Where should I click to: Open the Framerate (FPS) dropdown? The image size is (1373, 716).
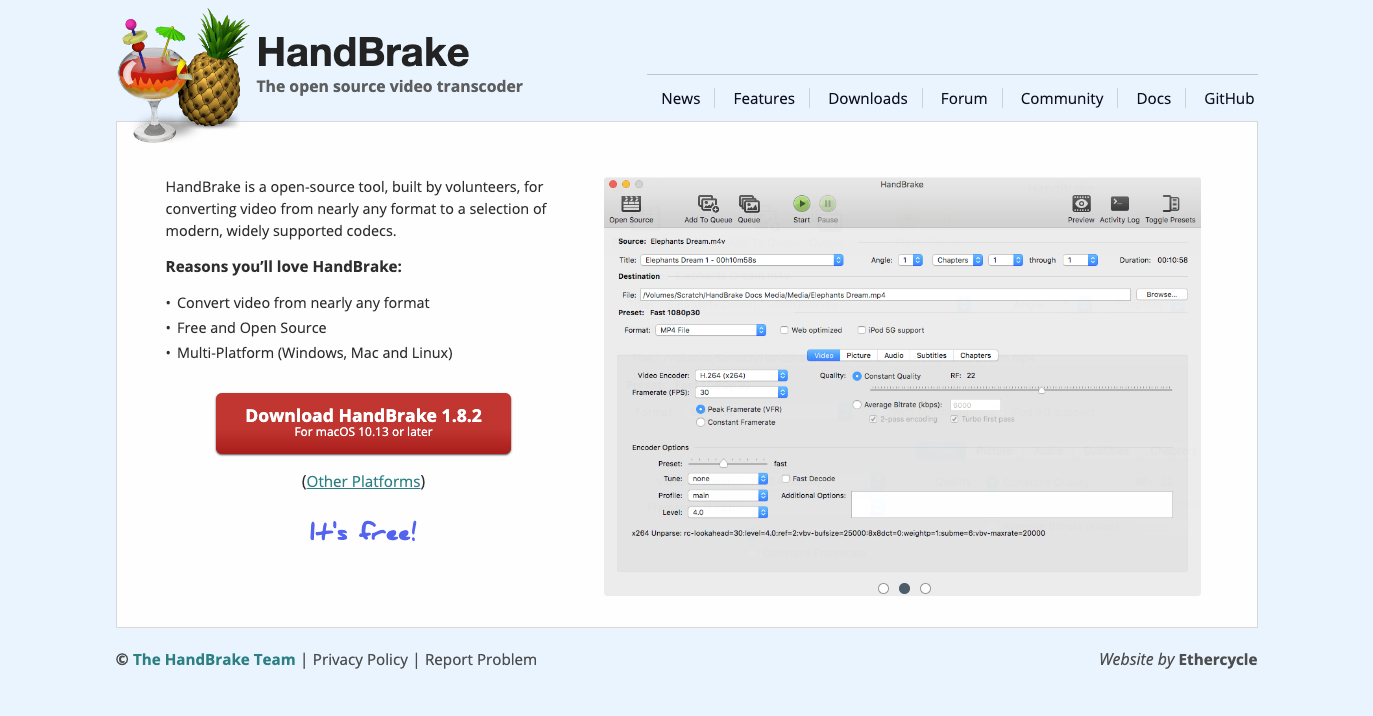(742, 392)
